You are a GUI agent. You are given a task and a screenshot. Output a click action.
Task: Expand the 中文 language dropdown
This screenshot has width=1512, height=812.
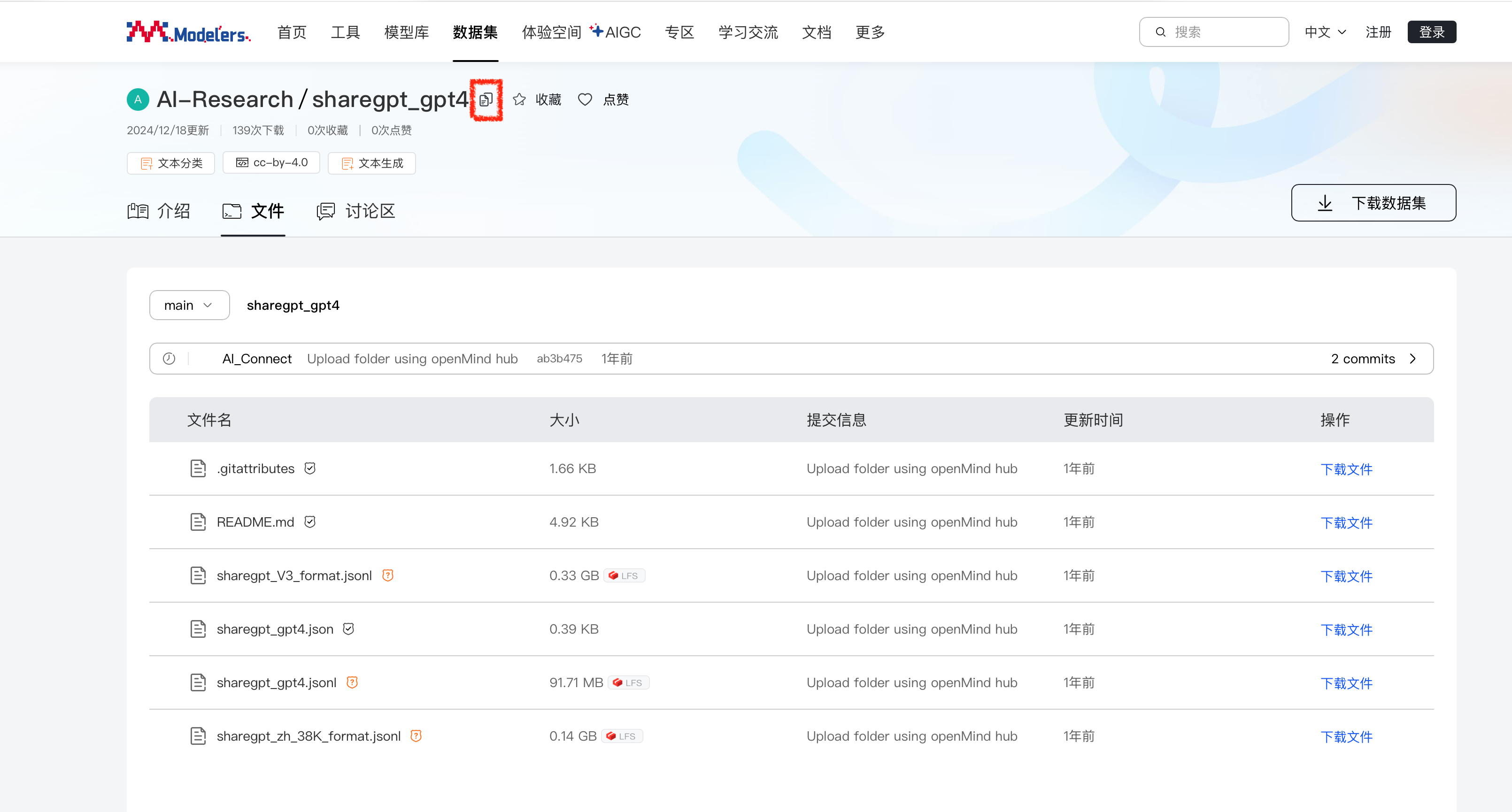(1325, 32)
